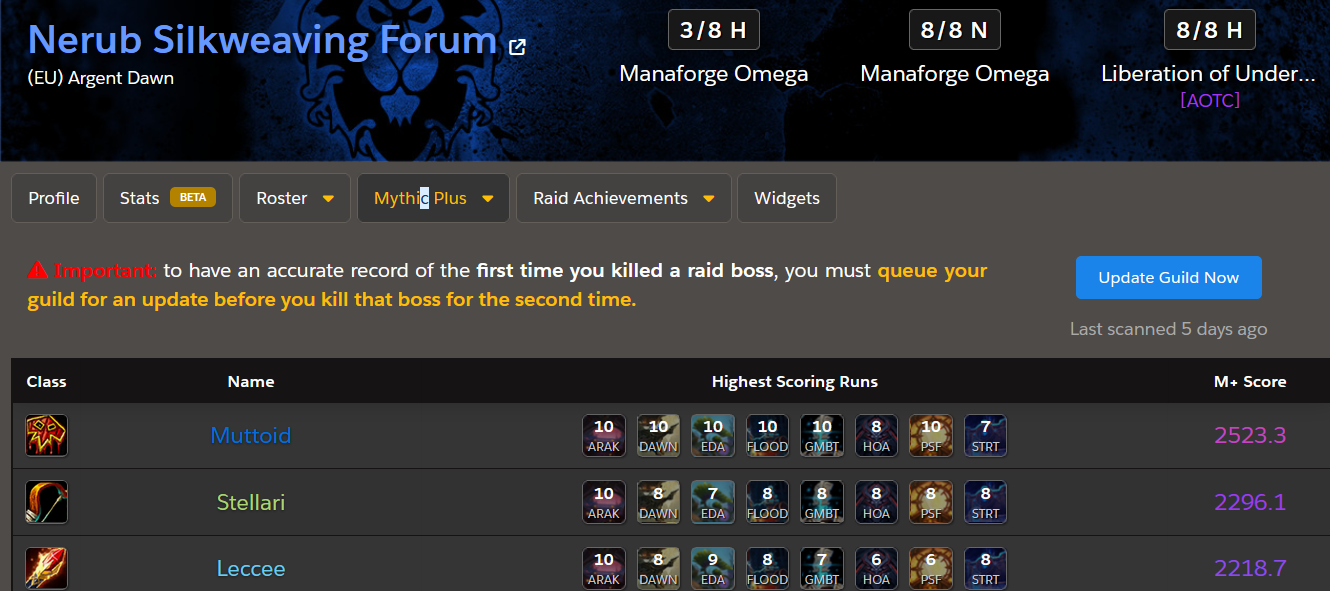This screenshot has width=1330, height=591.
Task: Open Muttoid's STRT level 7 run icon
Action: coord(985,436)
